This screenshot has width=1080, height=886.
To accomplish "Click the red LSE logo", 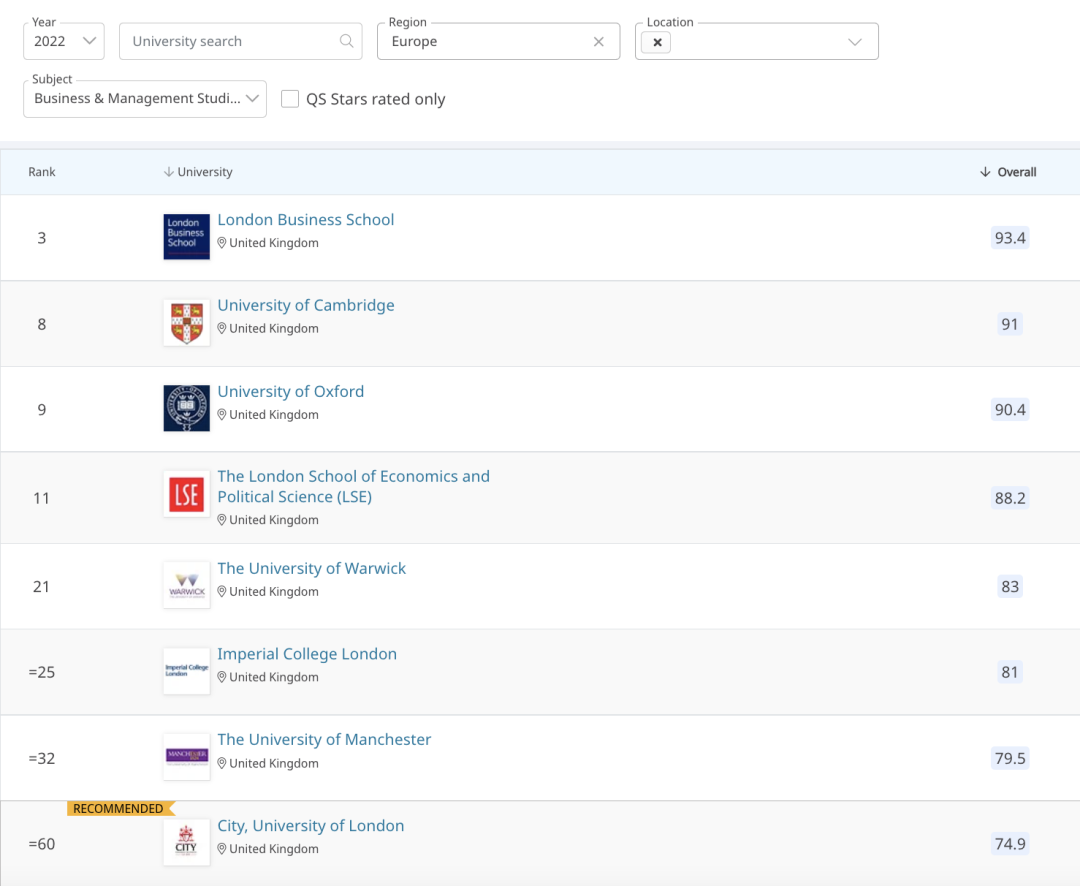I will [x=186, y=494].
